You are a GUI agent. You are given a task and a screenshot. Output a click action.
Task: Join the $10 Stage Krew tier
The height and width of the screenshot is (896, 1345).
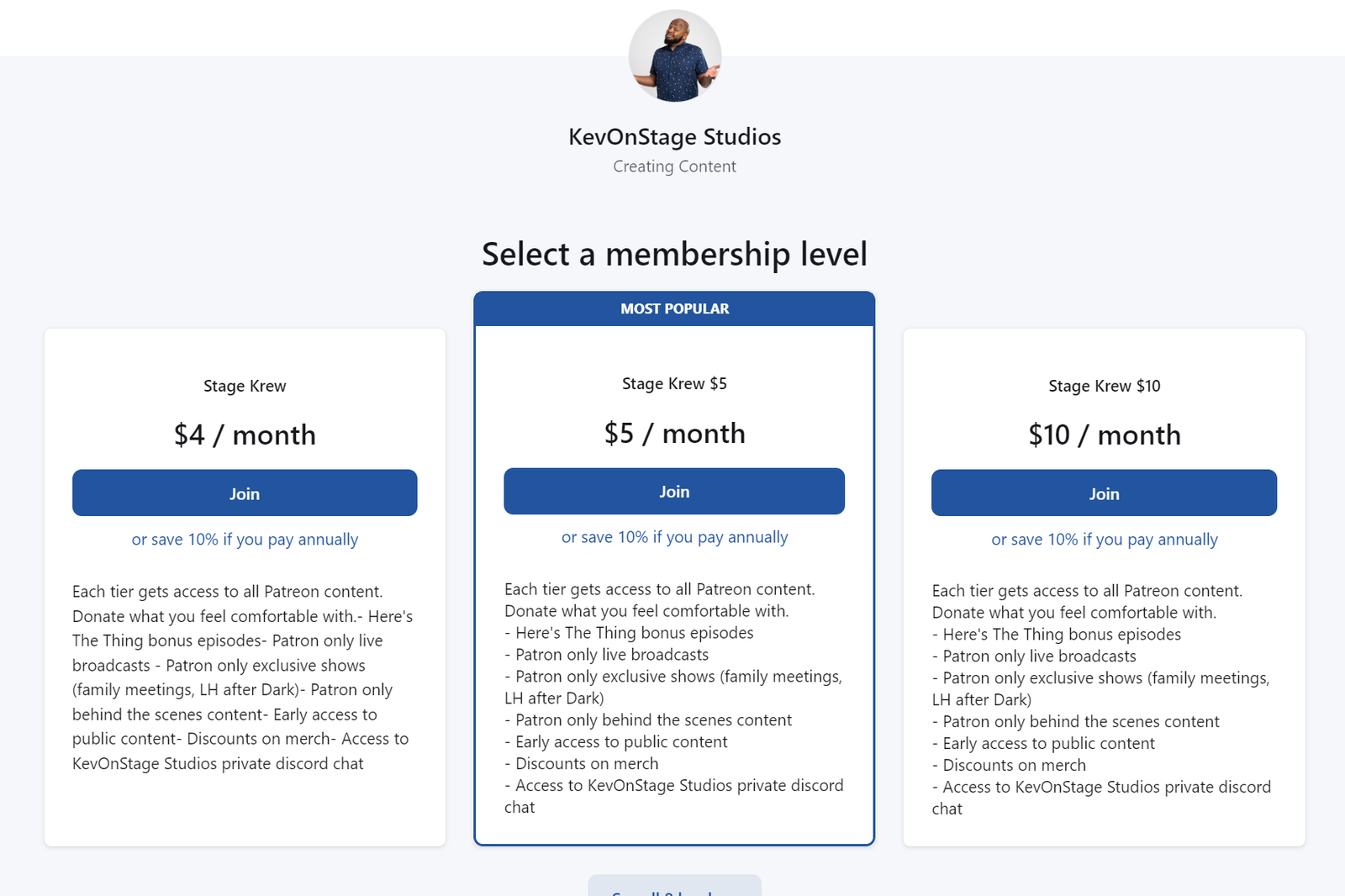[1104, 493]
